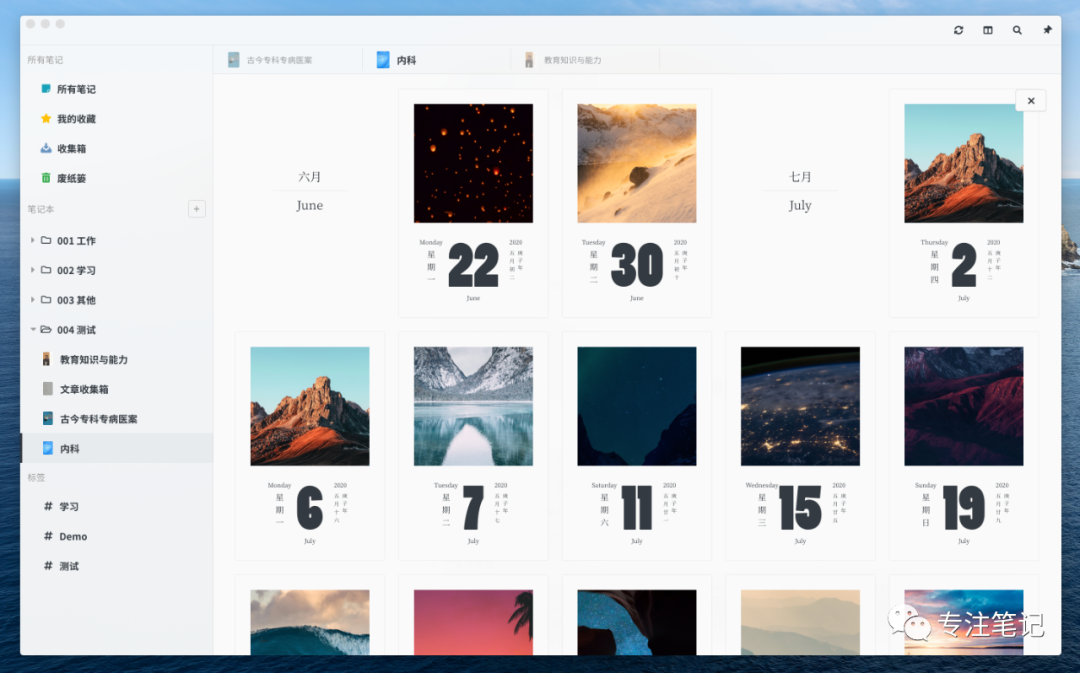Click the blue notebook icon of 内科 in sidebar

coord(48,448)
